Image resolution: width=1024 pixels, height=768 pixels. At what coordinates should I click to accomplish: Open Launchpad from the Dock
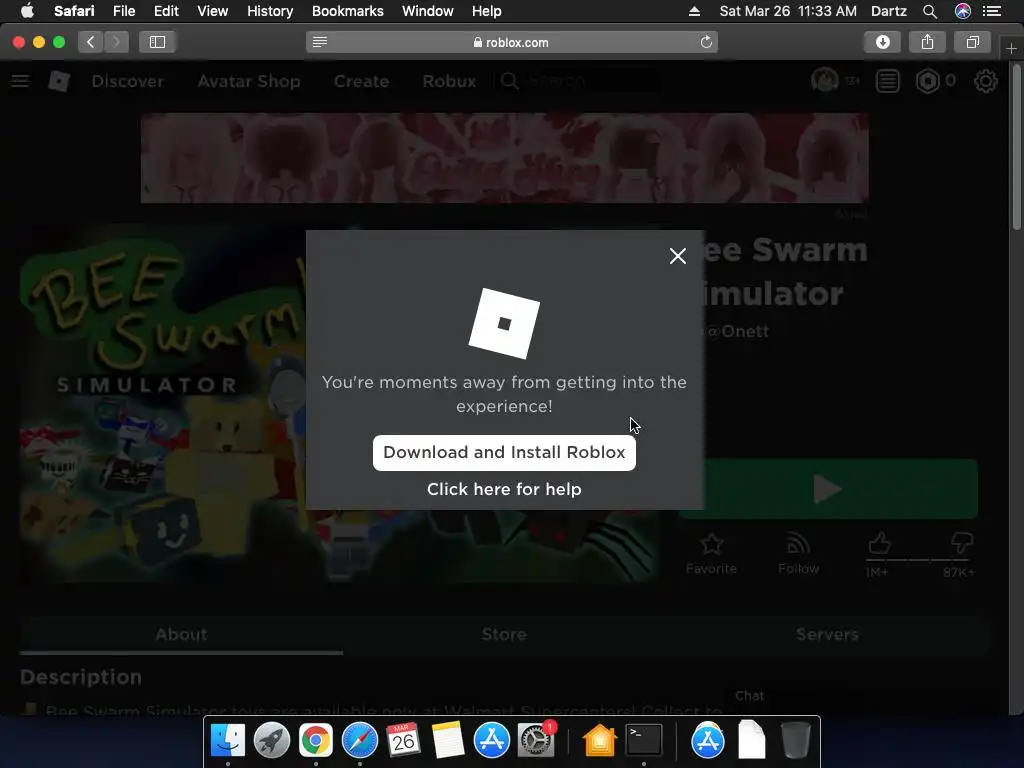pos(272,740)
